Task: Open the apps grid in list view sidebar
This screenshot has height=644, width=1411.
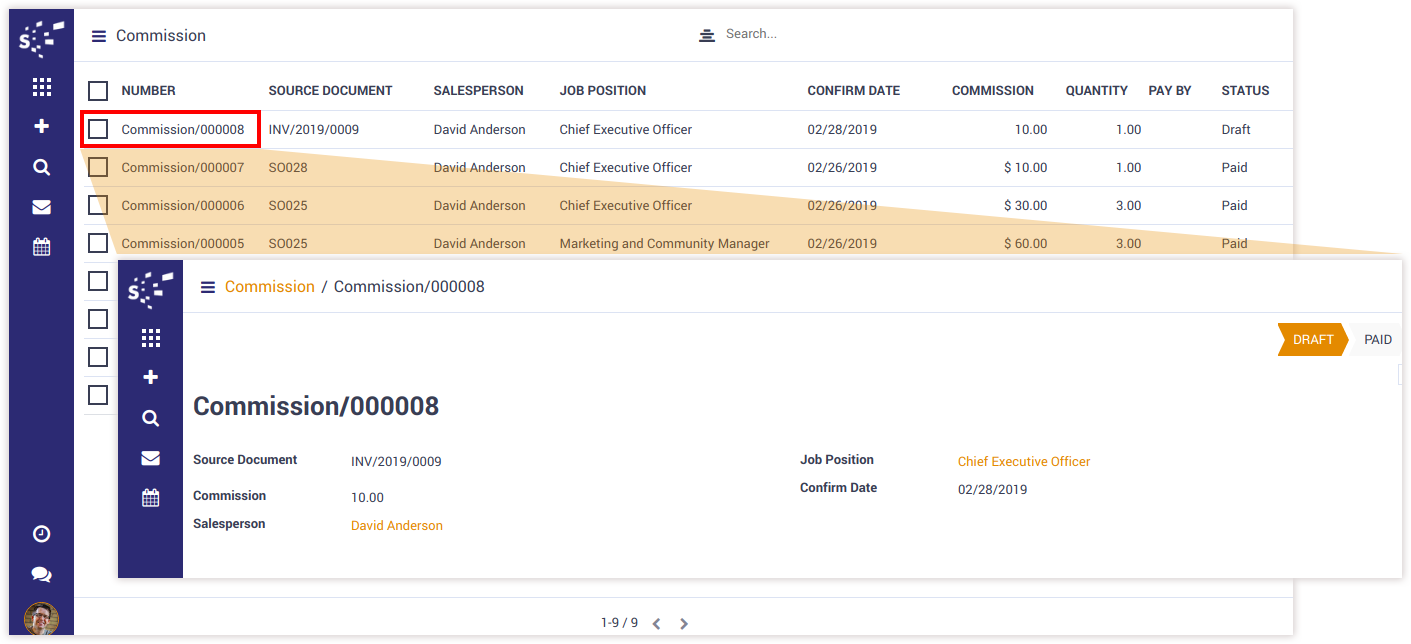Action: pos(41,87)
